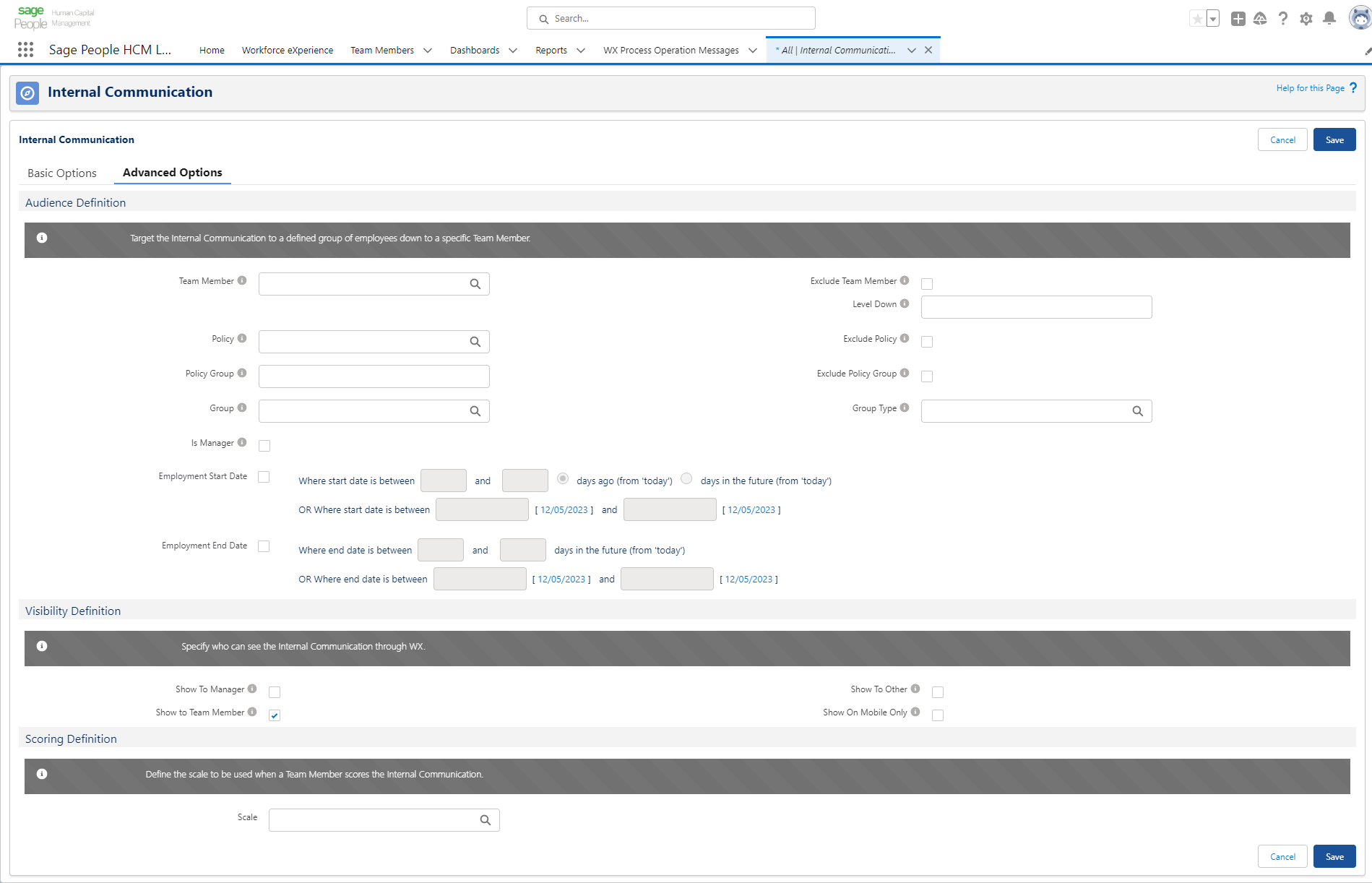Open the Workforce eXperience nav tab
The height and width of the screenshot is (883, 1372).
click(288, 51)
